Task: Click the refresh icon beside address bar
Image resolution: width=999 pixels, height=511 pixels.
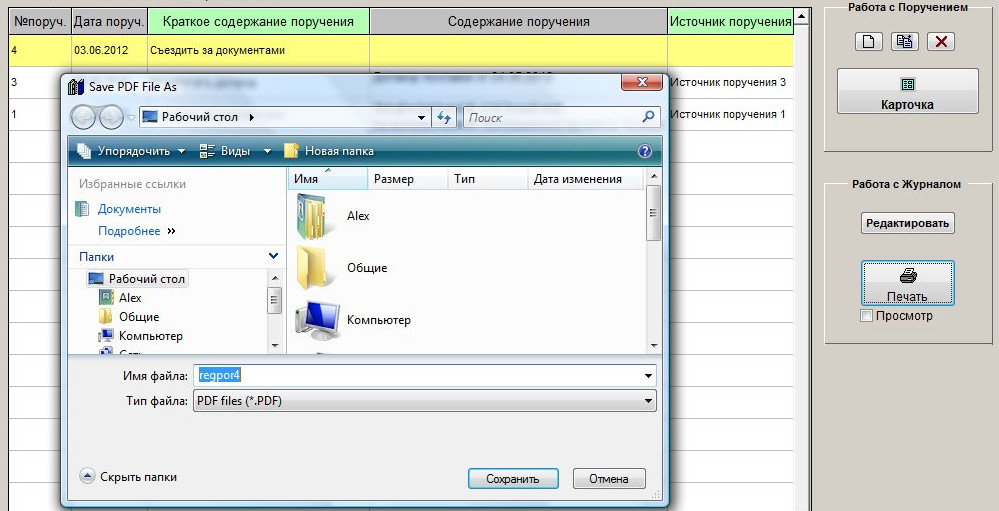Action: pos(444,118)
